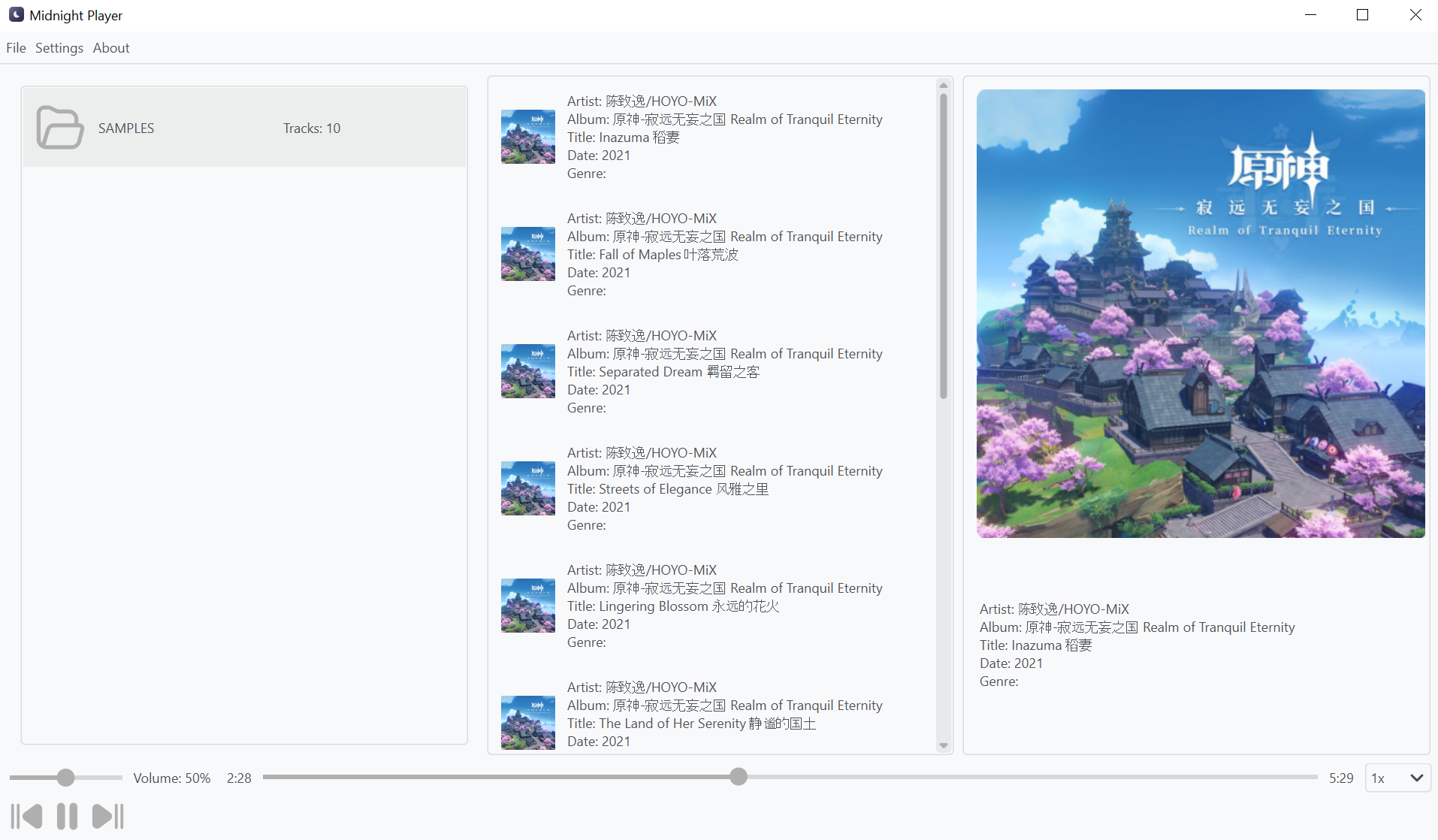Minimize the Midnight Player window
This screenshot has width=1438, height=840.
click(x=1311, y=15)
